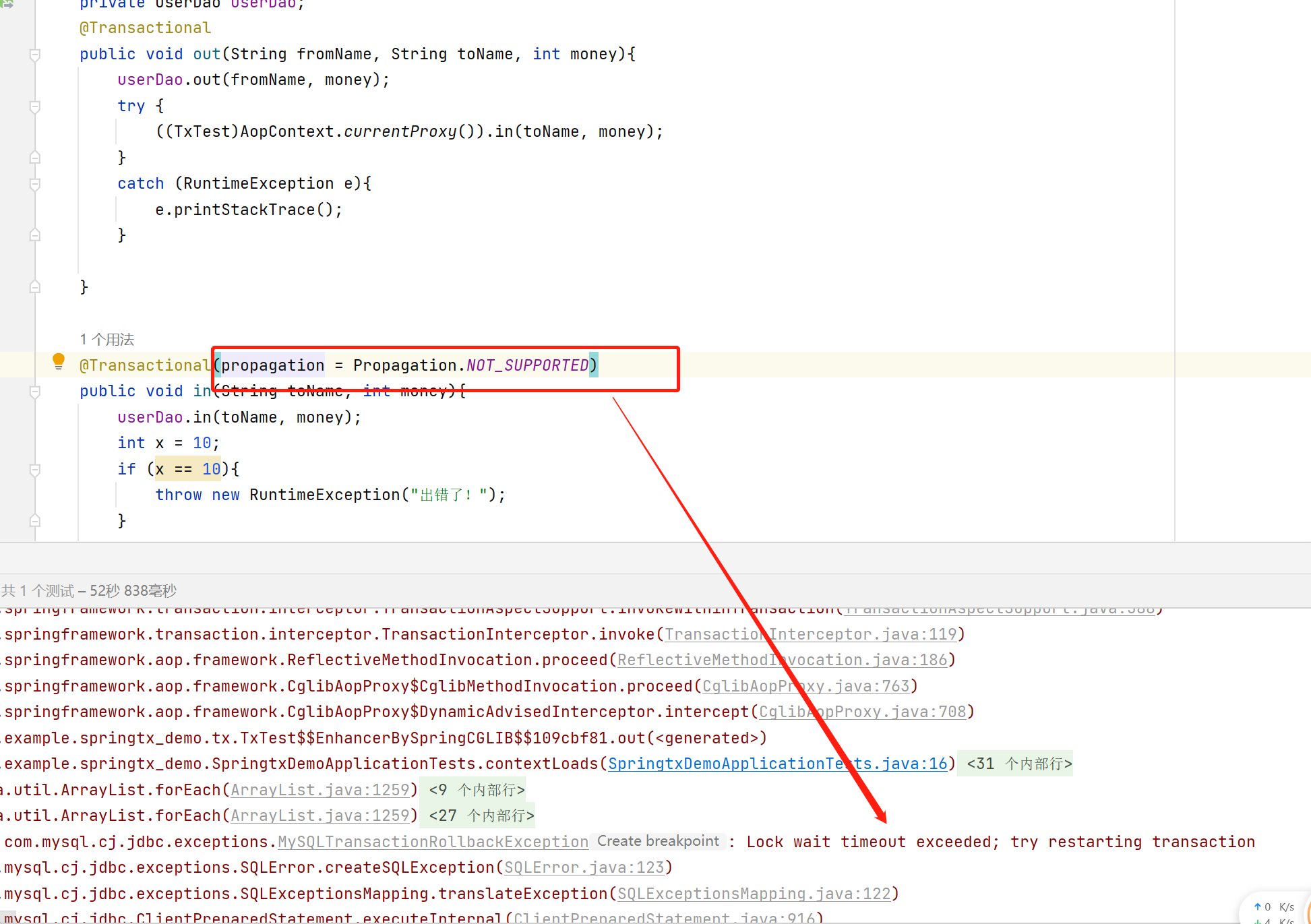The width and height of the screenshot is (1311, 924).
Task: Collapse the catch block fold marker
Action: pos(35,184)
